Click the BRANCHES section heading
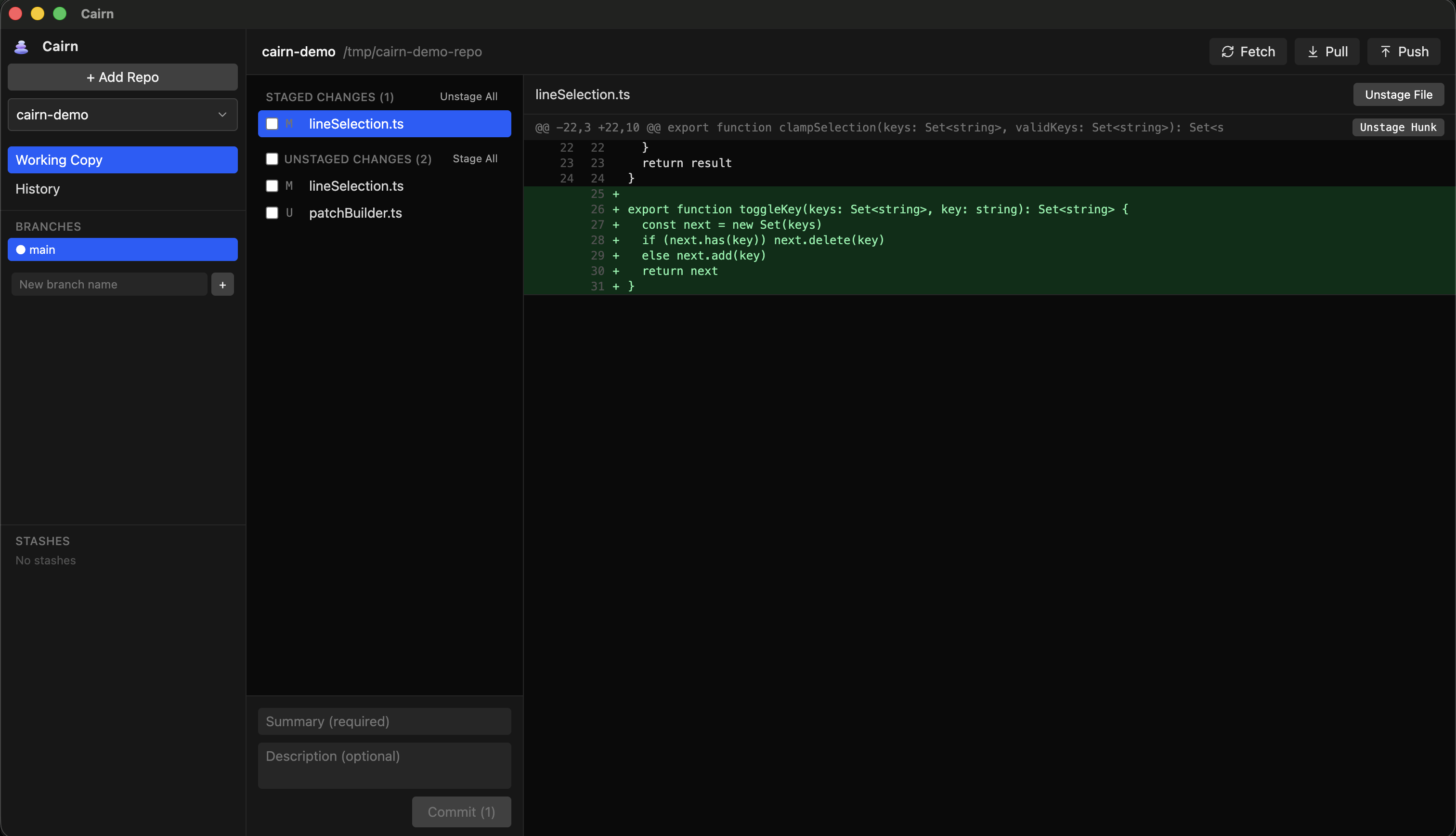This screenshot has width=1456, height=836. click(x=48, y=227)
